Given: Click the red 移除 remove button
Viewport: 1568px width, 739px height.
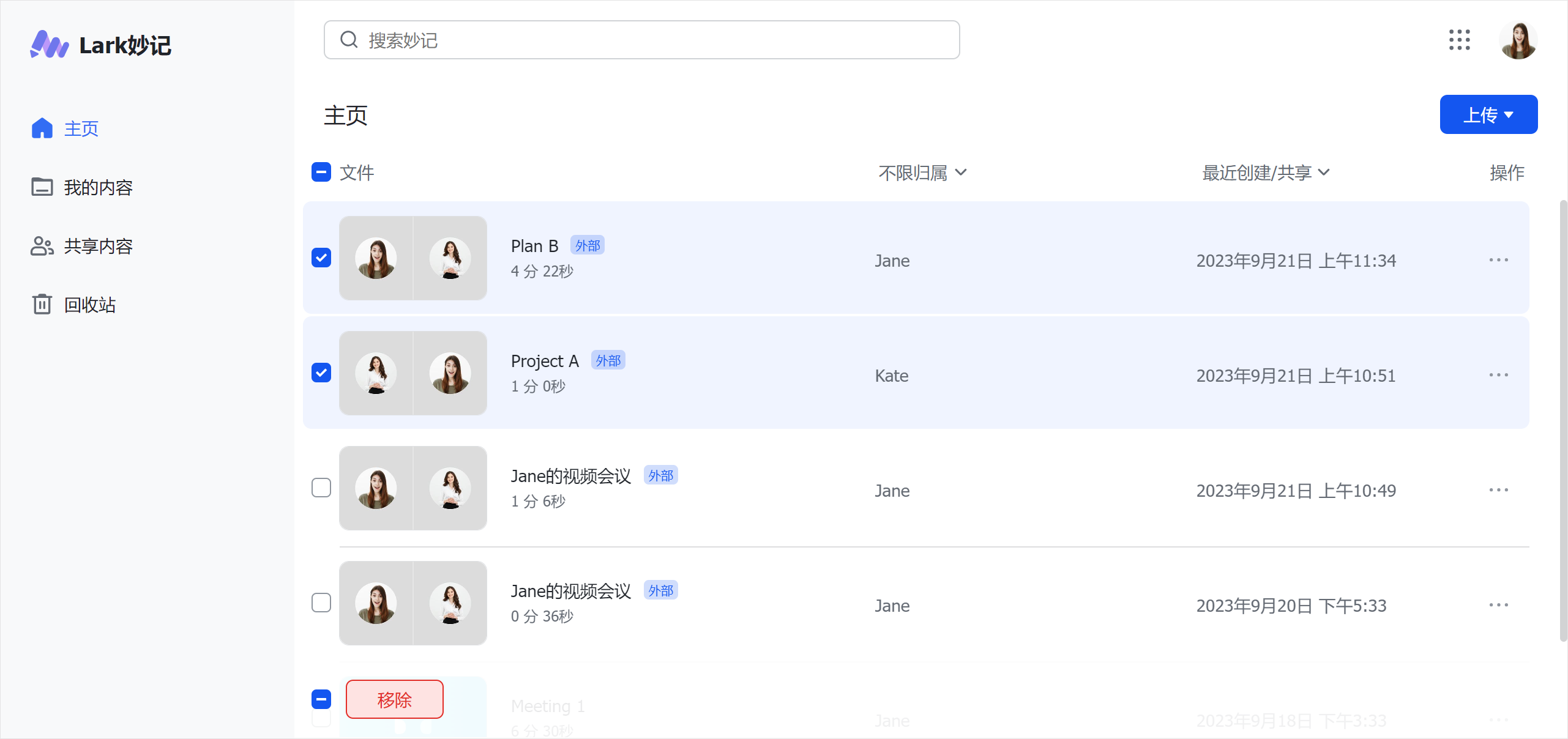Looking at the screenshot, I should tap(395, 699).
